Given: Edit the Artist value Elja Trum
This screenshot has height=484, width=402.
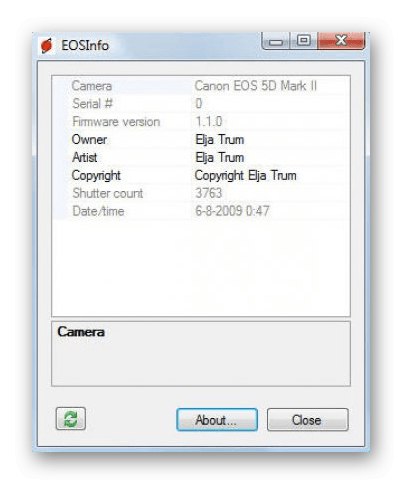Looking at the screenshot, I should tap(219, 157).
